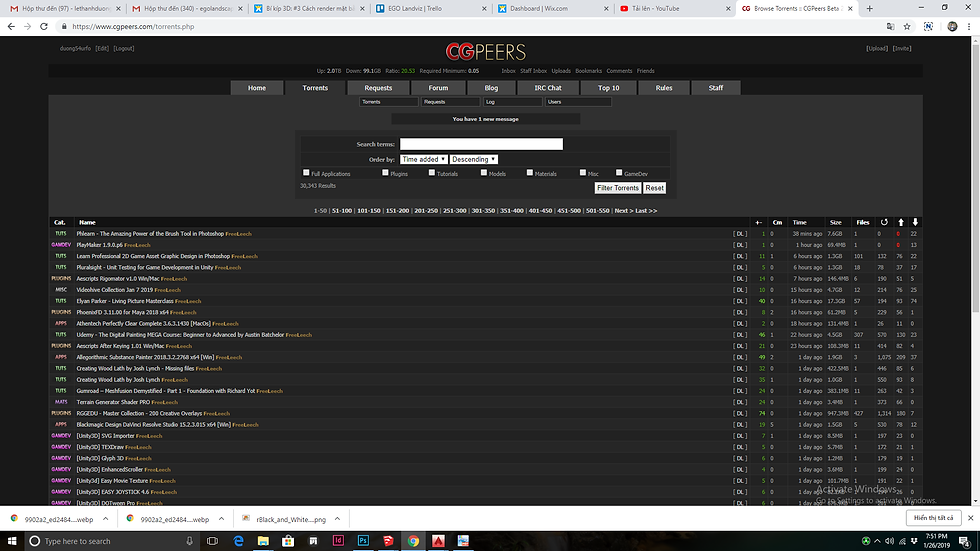Click the browser address bar URL
Viewport: 980px width, 551px height.
(133, 26)
